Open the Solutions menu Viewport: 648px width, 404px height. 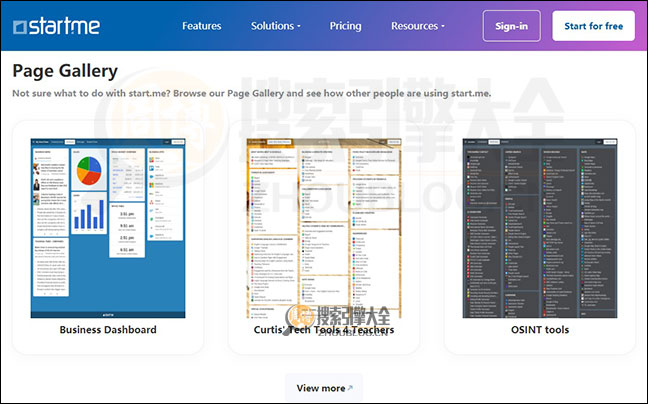click(x=272, y=26)
